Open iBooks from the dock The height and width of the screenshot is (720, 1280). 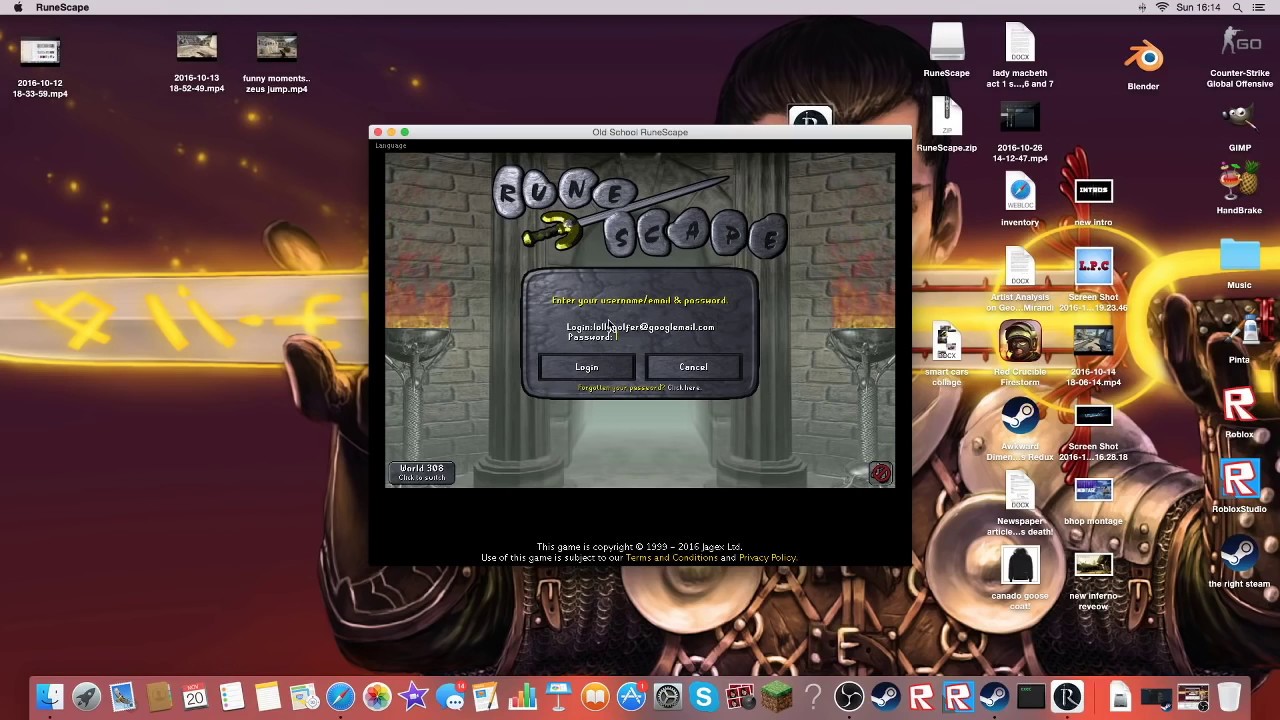click(x=595, y=696)
